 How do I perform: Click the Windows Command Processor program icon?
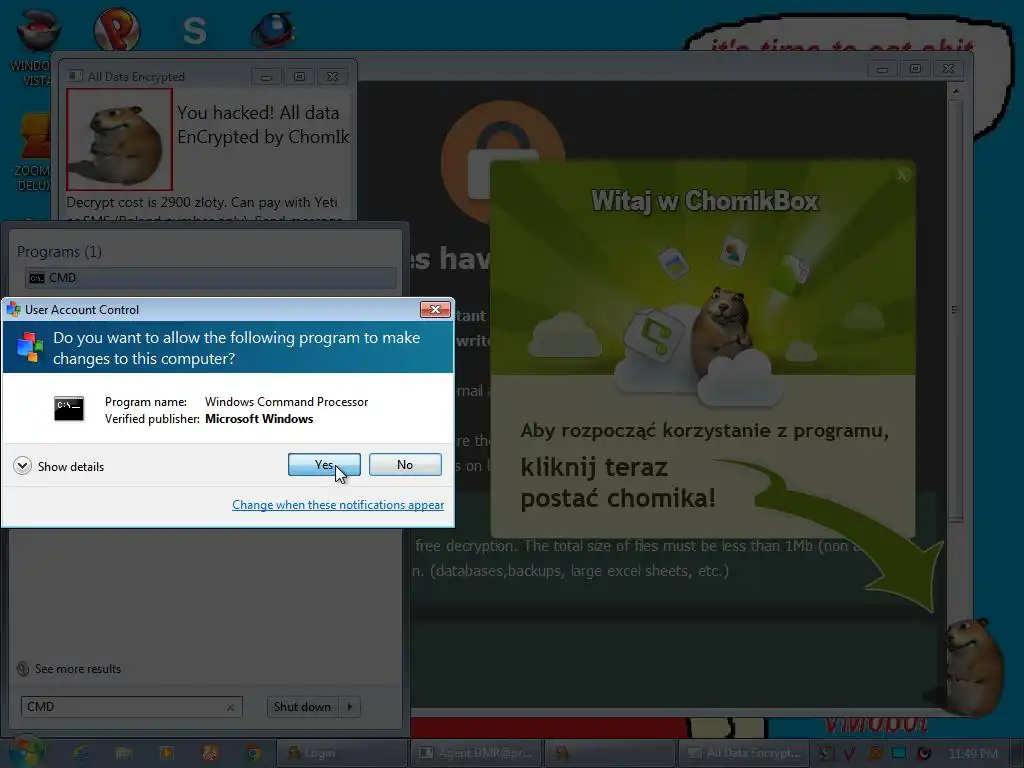[69, 409]
